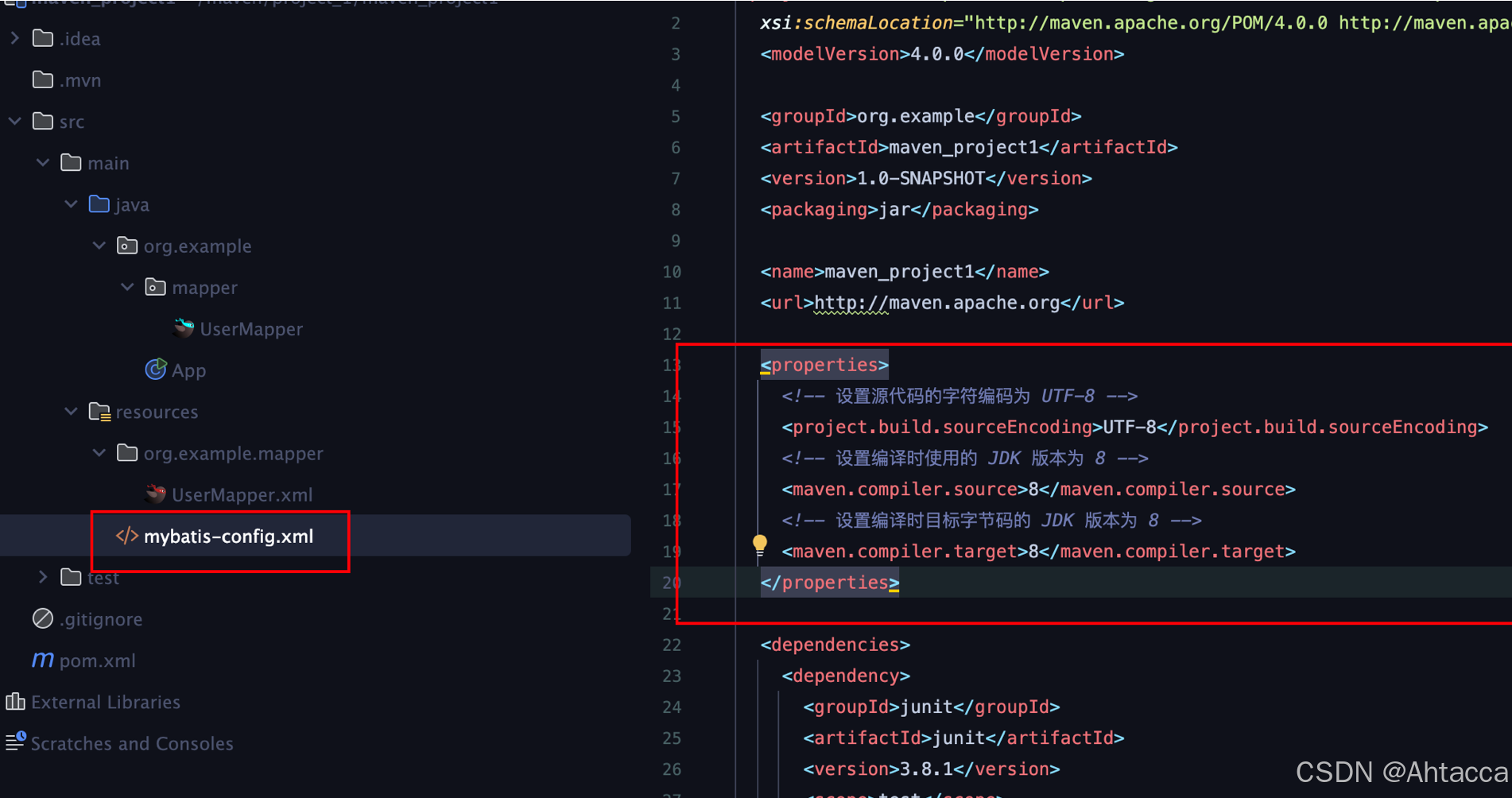Open UserMapper.xml in the tree

click(x=242, y=495)
